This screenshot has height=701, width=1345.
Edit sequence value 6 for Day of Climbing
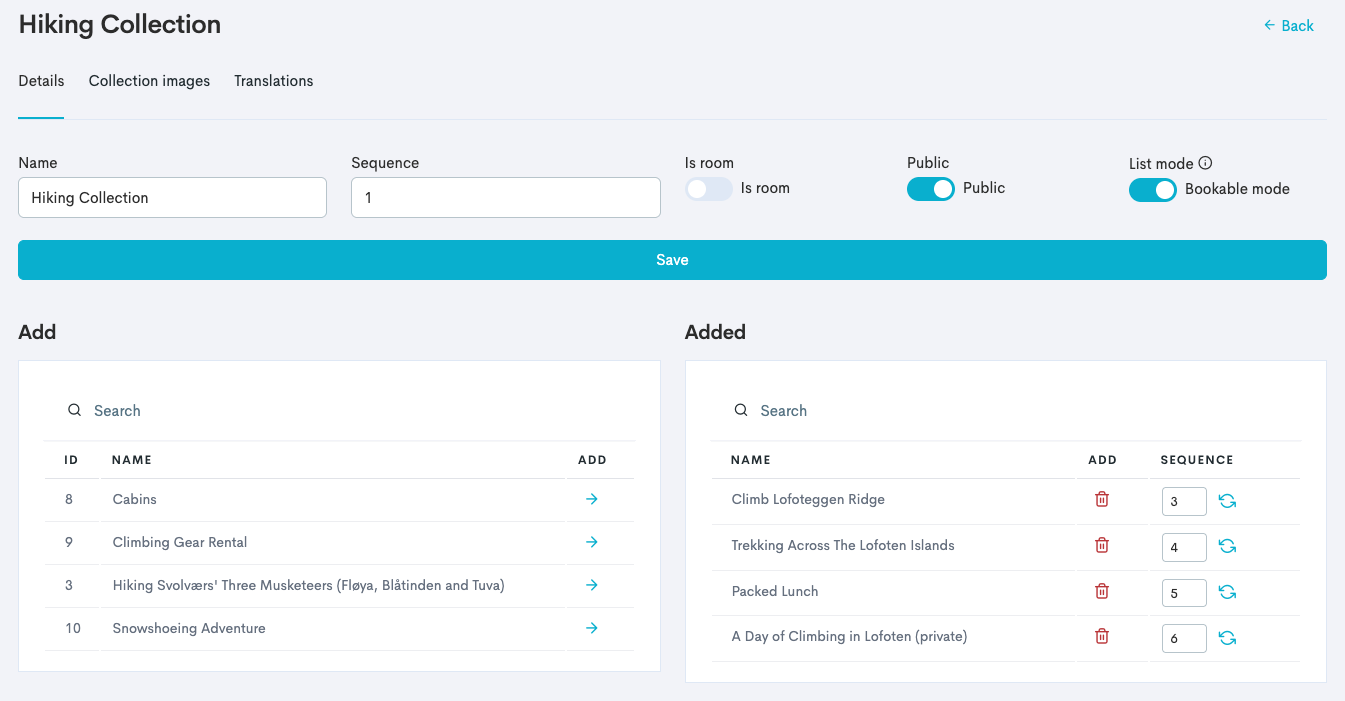coord(1184,638)
